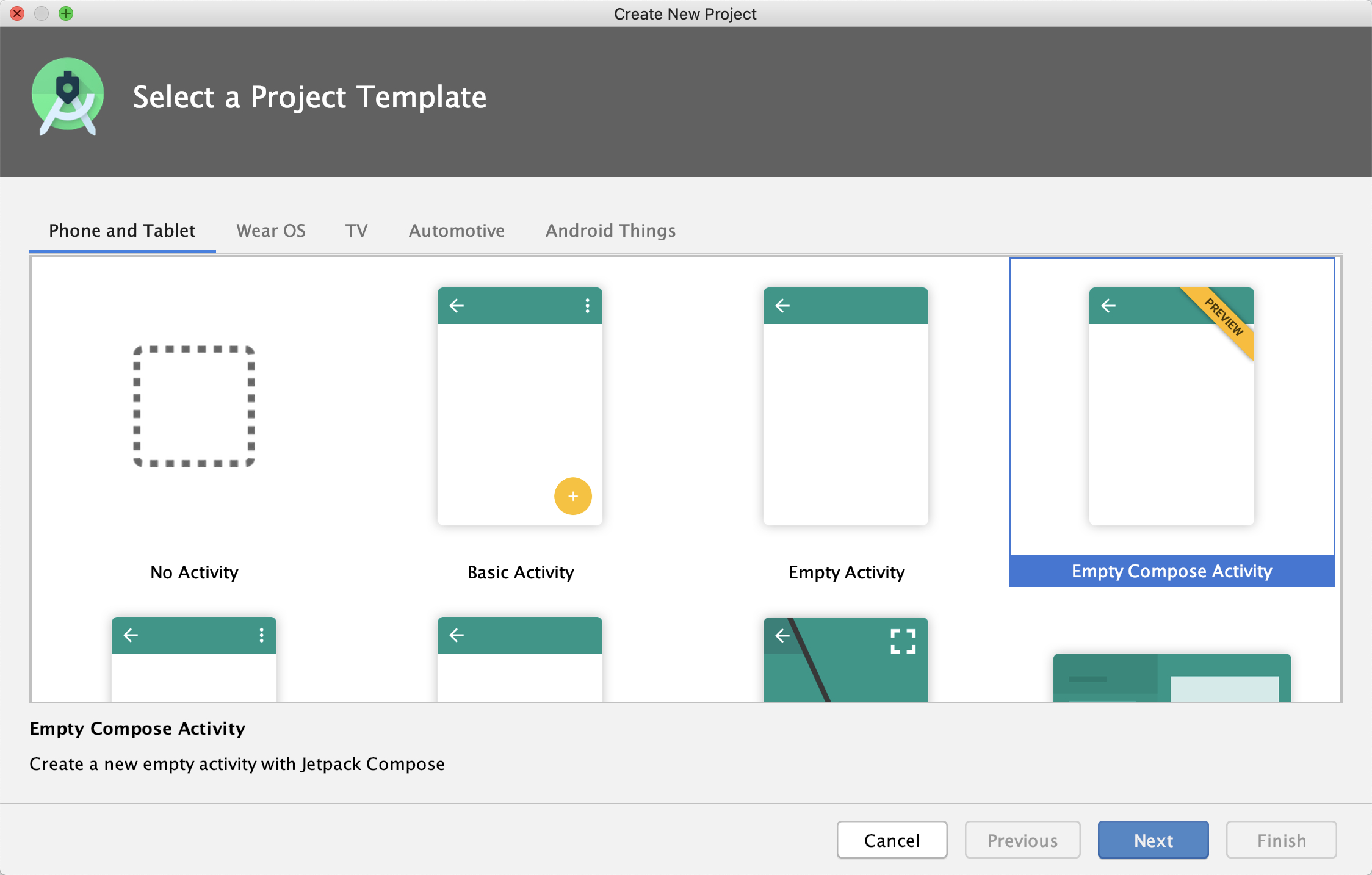
Task: Click the Cancel button
Action: pos(892,840)
